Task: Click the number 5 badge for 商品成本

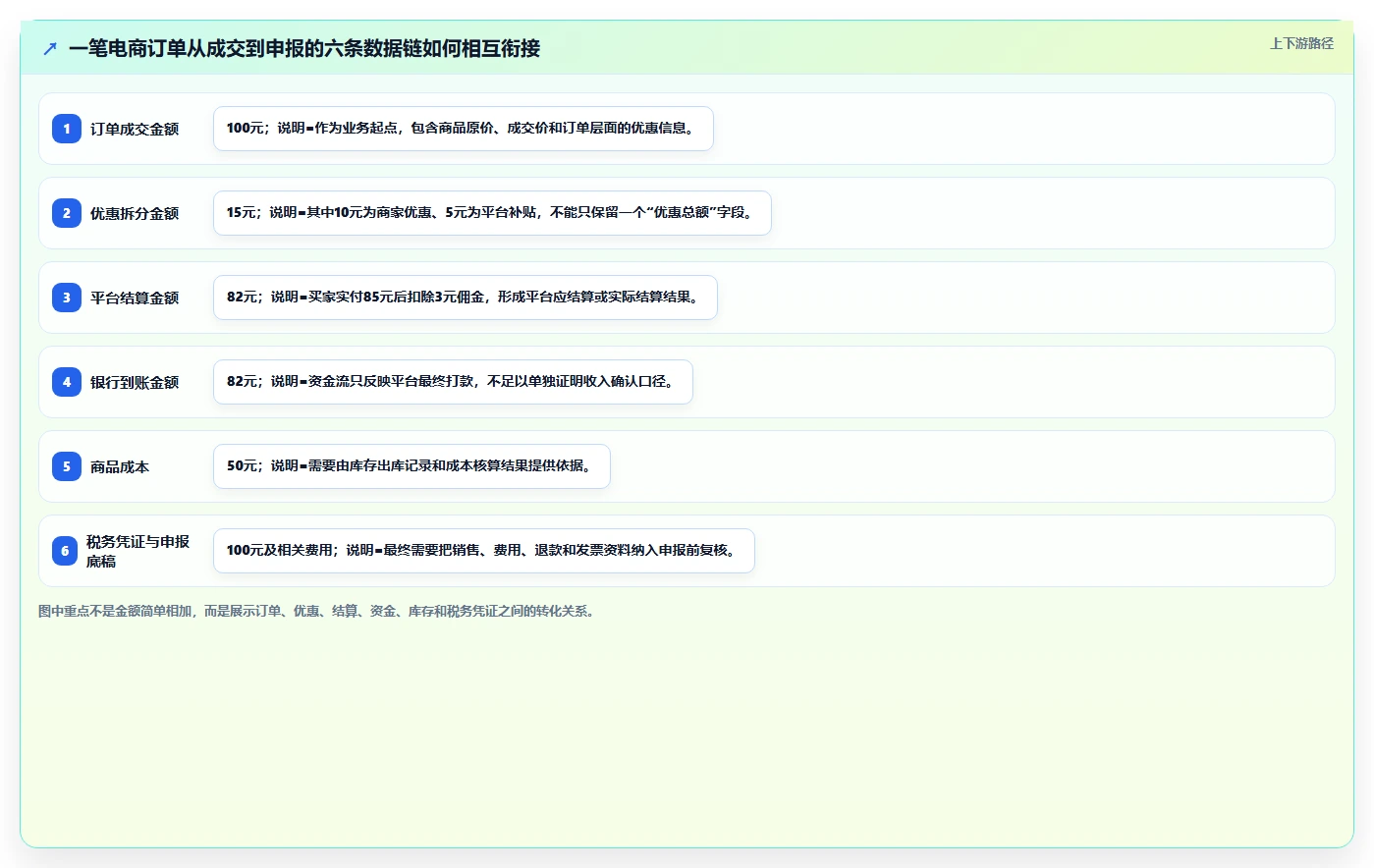Action: (x=67, y=466)
